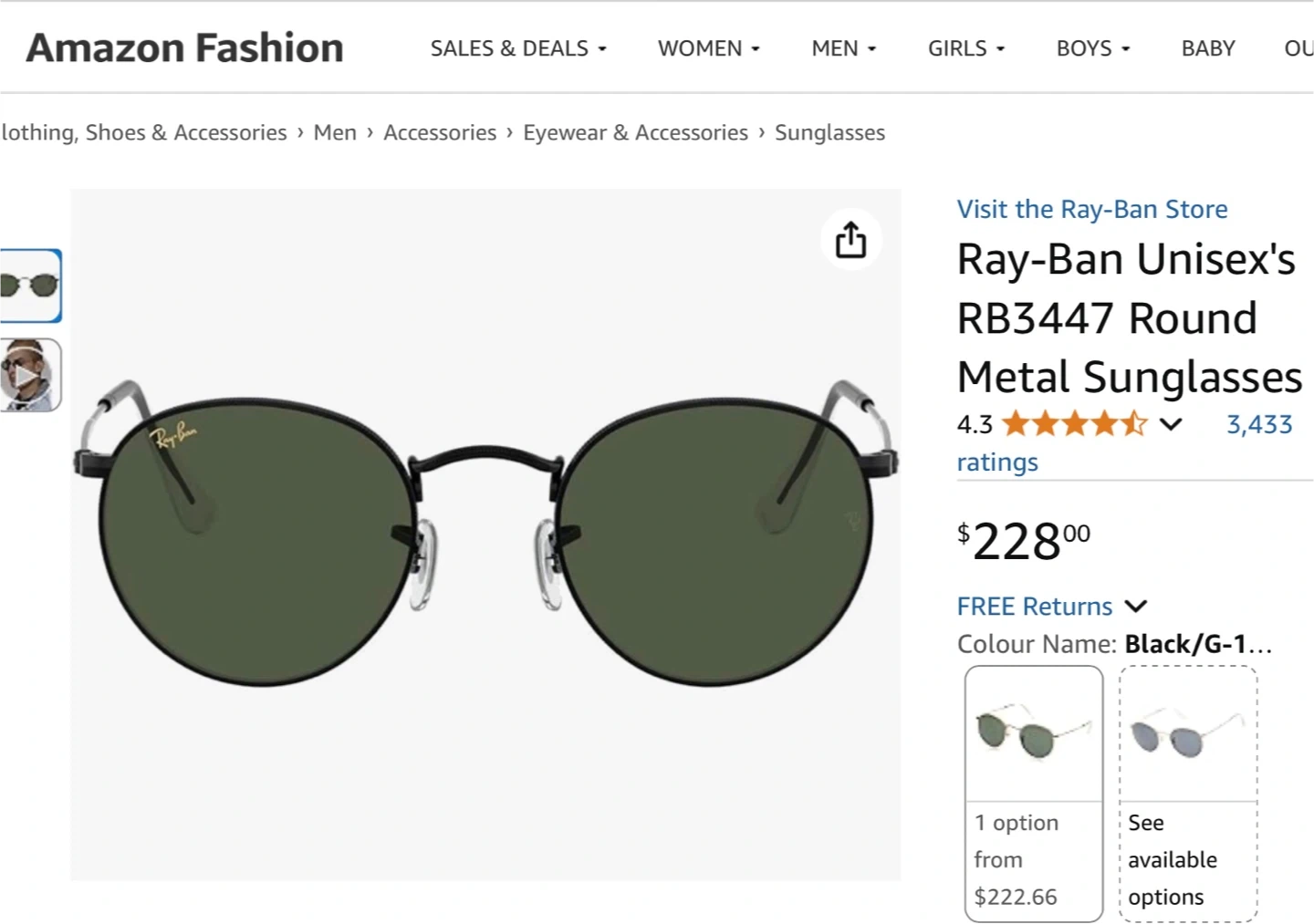This screenshot has width=1314, height=924.
Task: Open the Men menu
Action: coord(843,48)
